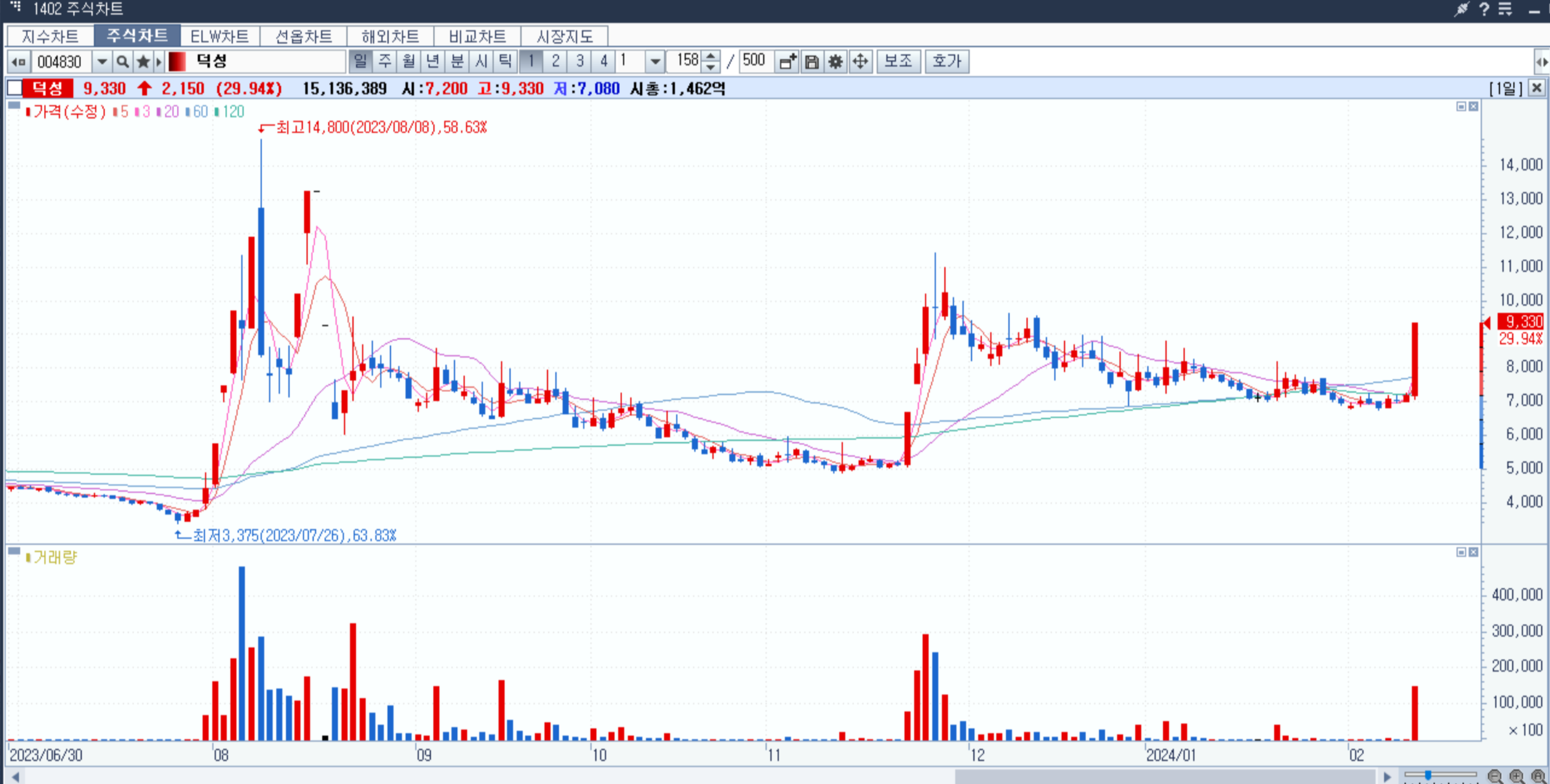Switch to the 해외차트 tab
The width and height of the screenshot is (1550, 784).
pyautogui.click(x=390, y=36)
